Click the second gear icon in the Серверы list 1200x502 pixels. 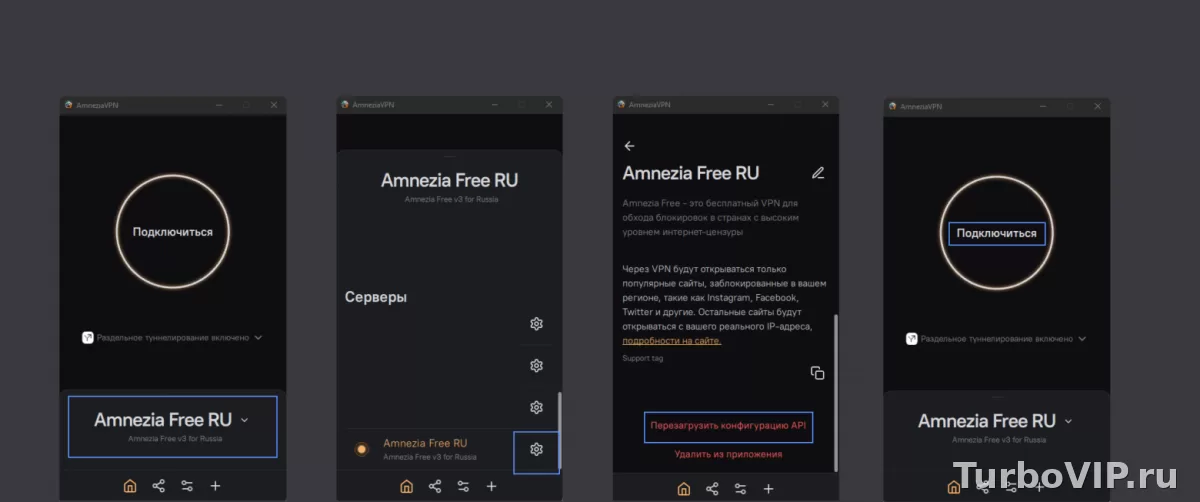coord(536,365)
